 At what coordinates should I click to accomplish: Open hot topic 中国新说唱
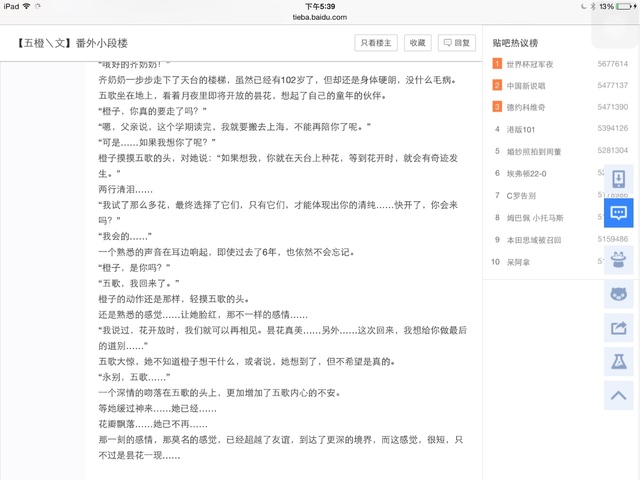coord(526,85)
